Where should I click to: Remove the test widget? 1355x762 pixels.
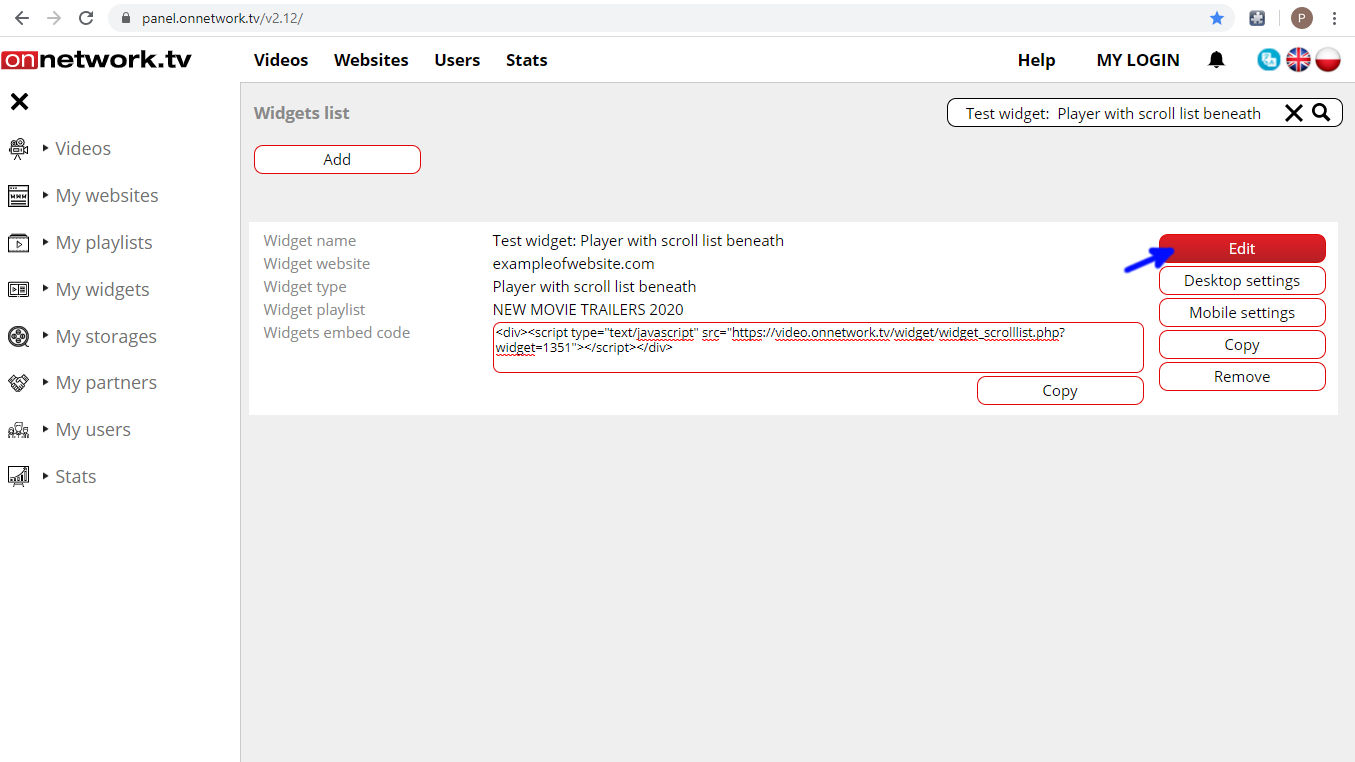[x=1242, y=376]
